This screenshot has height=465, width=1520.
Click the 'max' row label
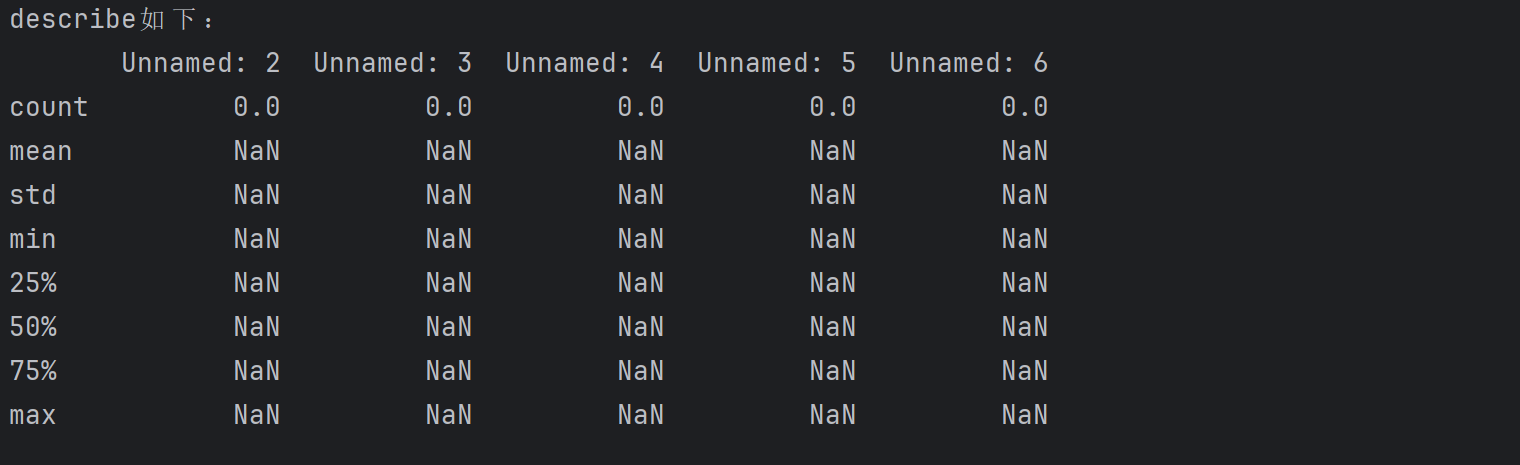[33, 415]
